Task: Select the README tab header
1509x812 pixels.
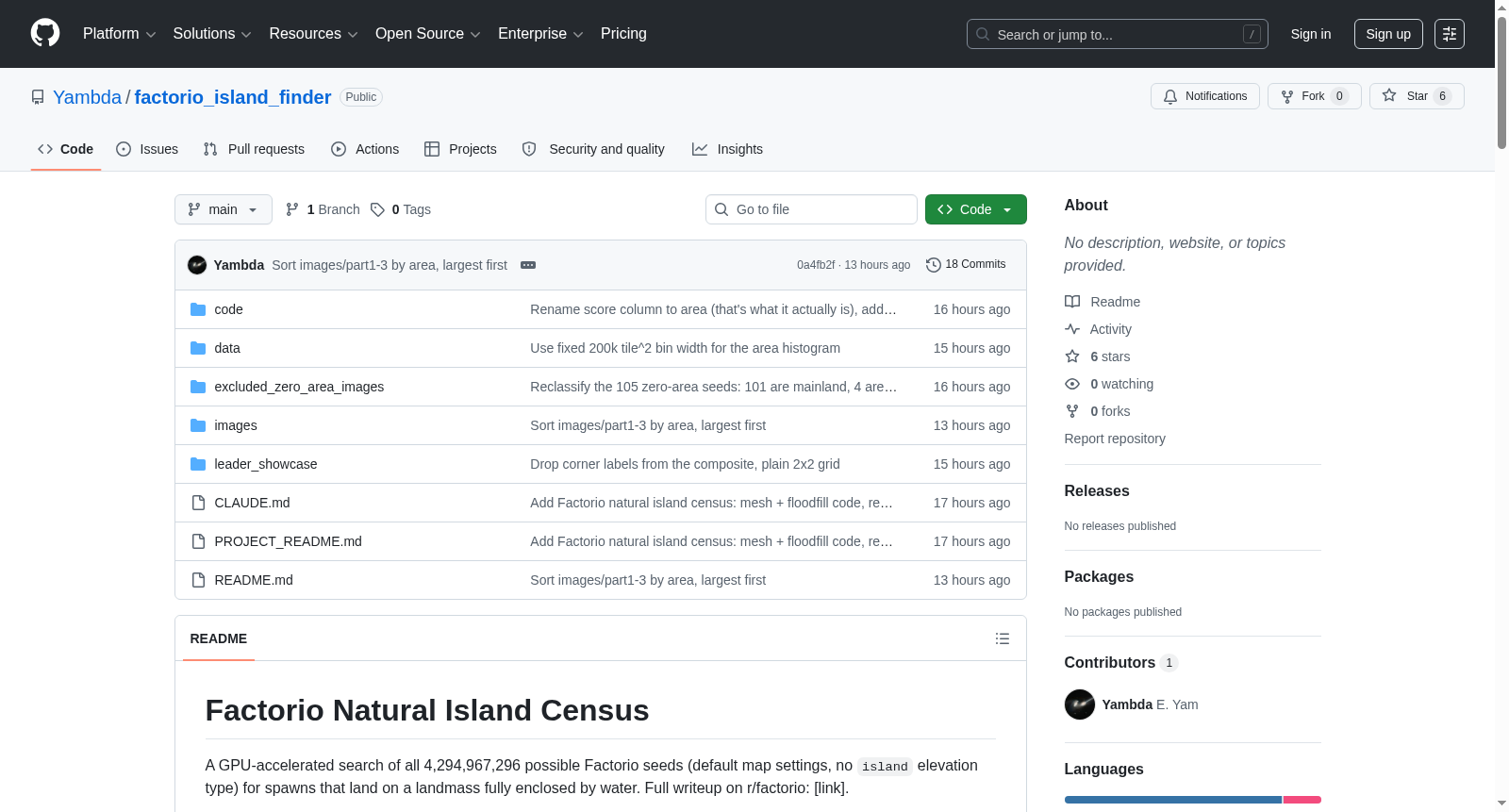Action: click(219, 638)
